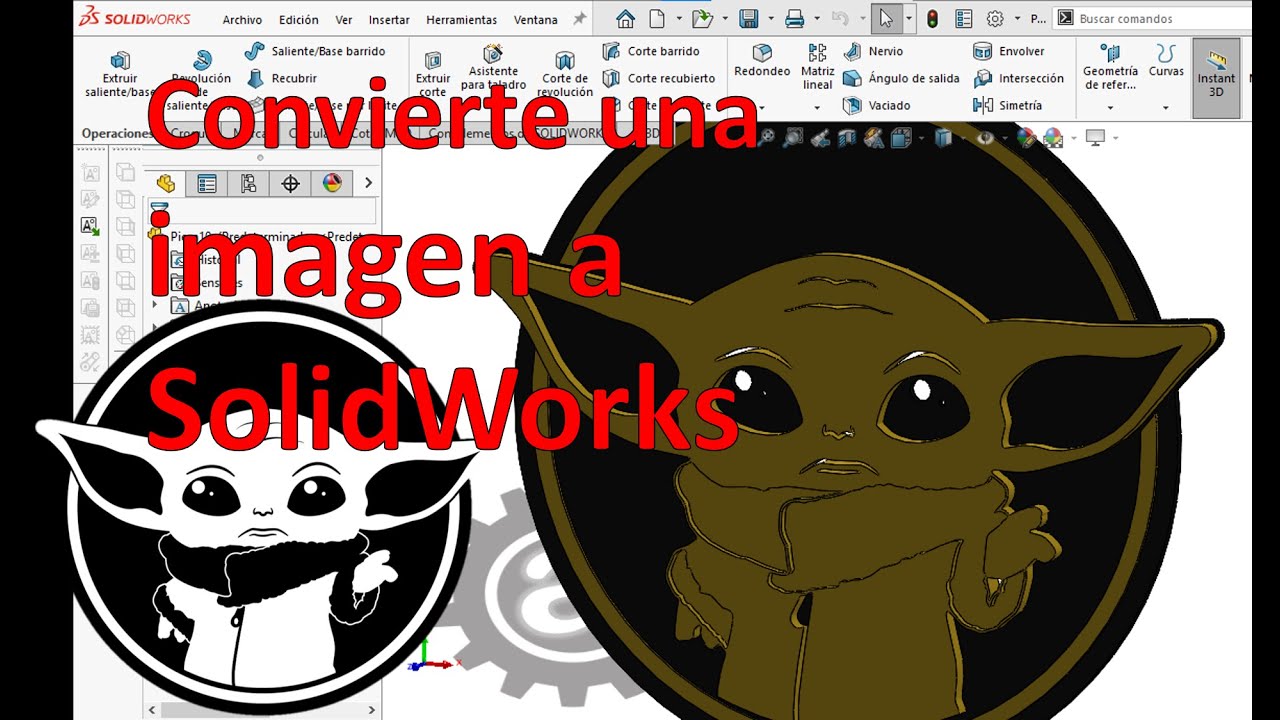Open the Herramientas menu
Screen dimensions: 1280x720
click(x=461, y=19)
